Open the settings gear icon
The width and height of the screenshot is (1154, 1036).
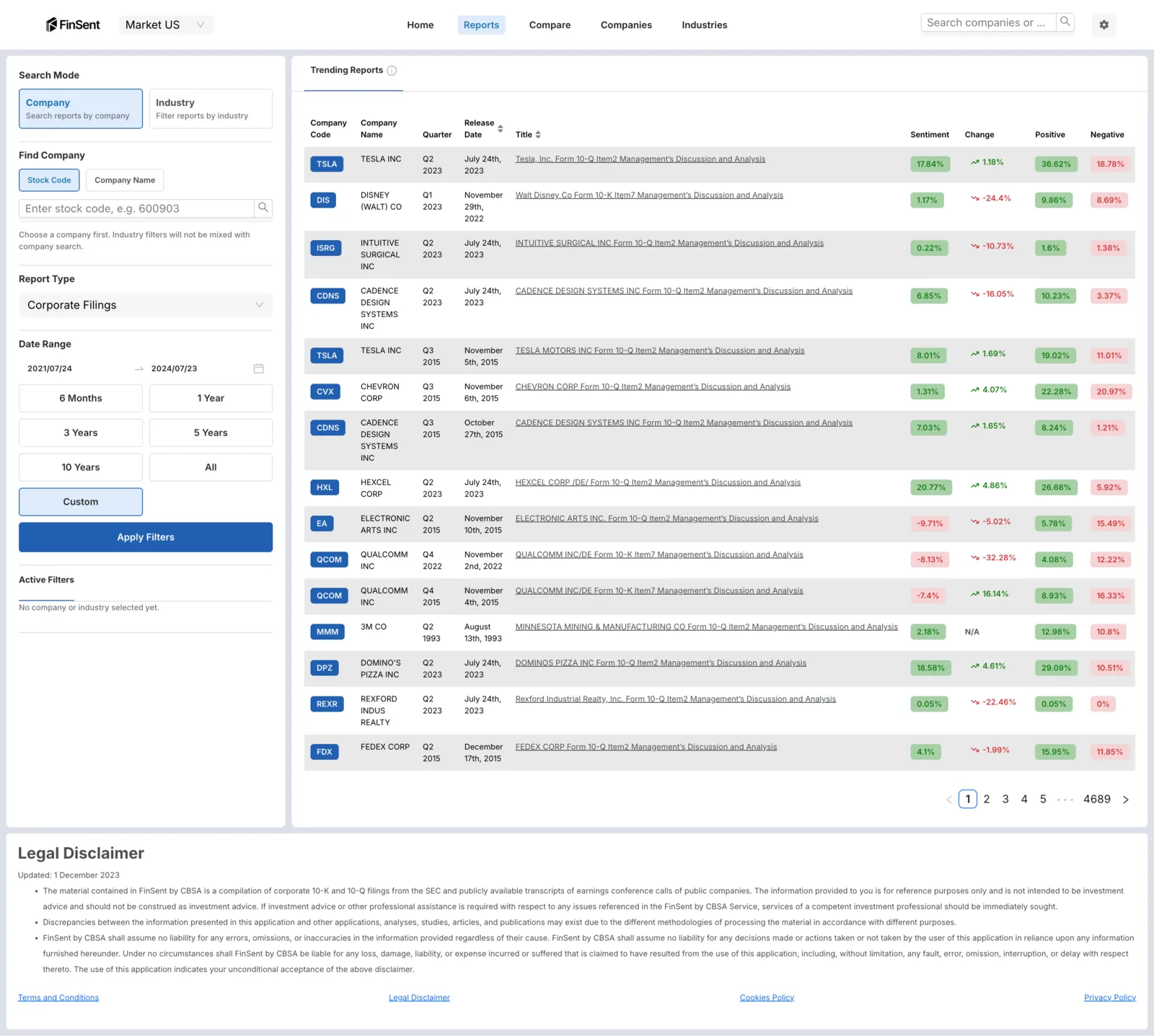(1104, 25)
